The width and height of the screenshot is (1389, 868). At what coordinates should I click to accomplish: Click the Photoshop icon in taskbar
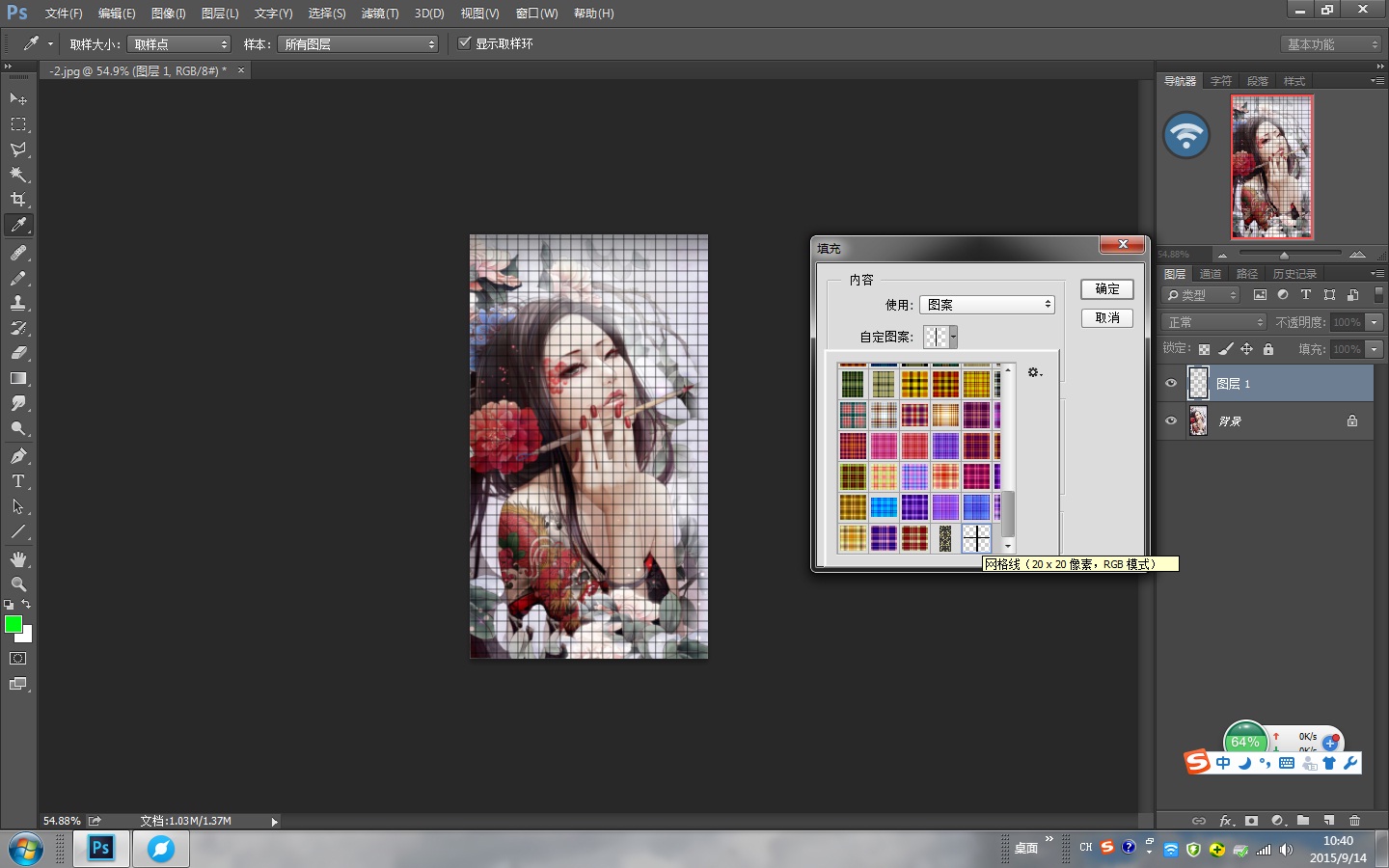click(101, 849)
